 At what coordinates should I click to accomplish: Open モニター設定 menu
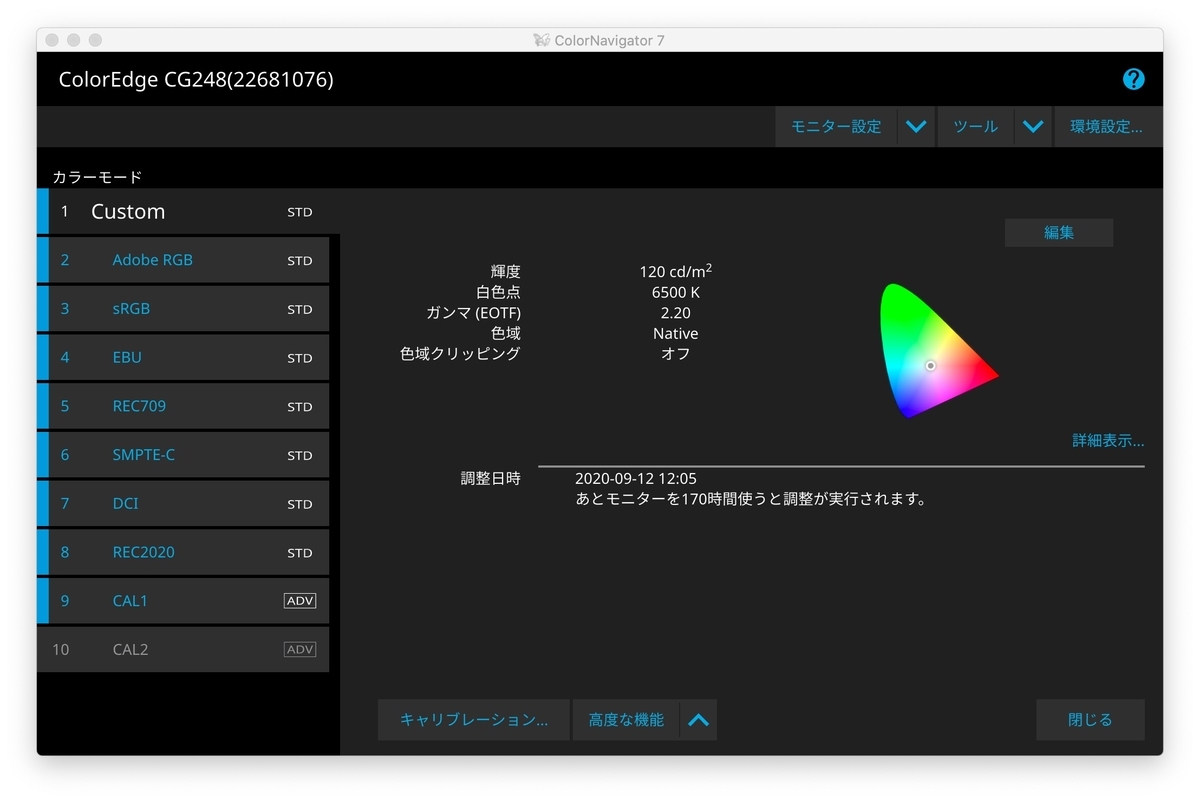point(836,127)
